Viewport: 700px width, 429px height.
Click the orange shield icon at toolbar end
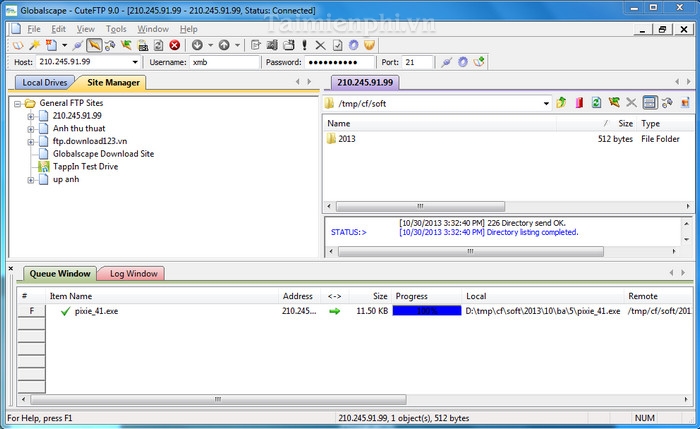click(x=369, y=45)
